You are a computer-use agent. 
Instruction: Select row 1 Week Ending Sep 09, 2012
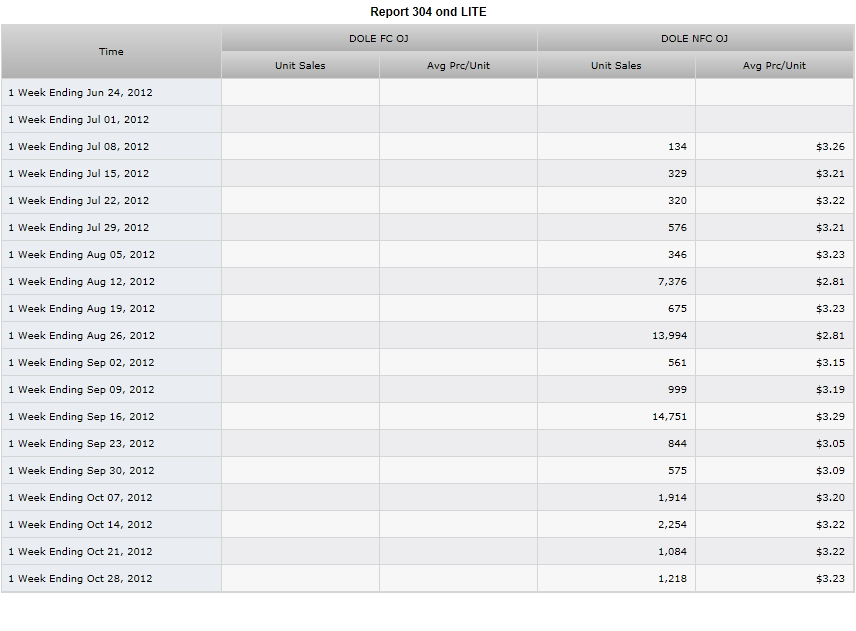(427, 389)
